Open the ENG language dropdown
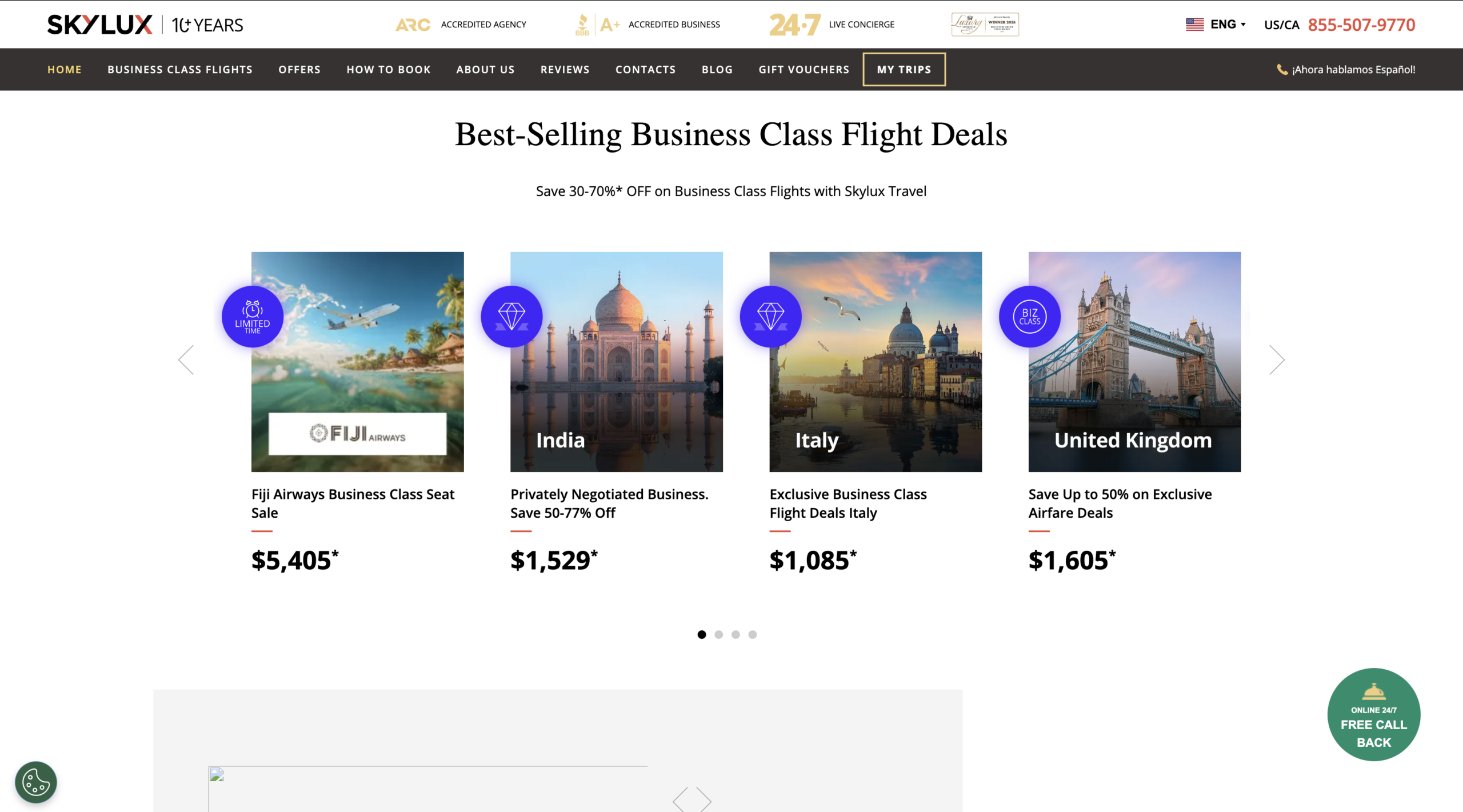1463x812 pixels. (1216, 25)
